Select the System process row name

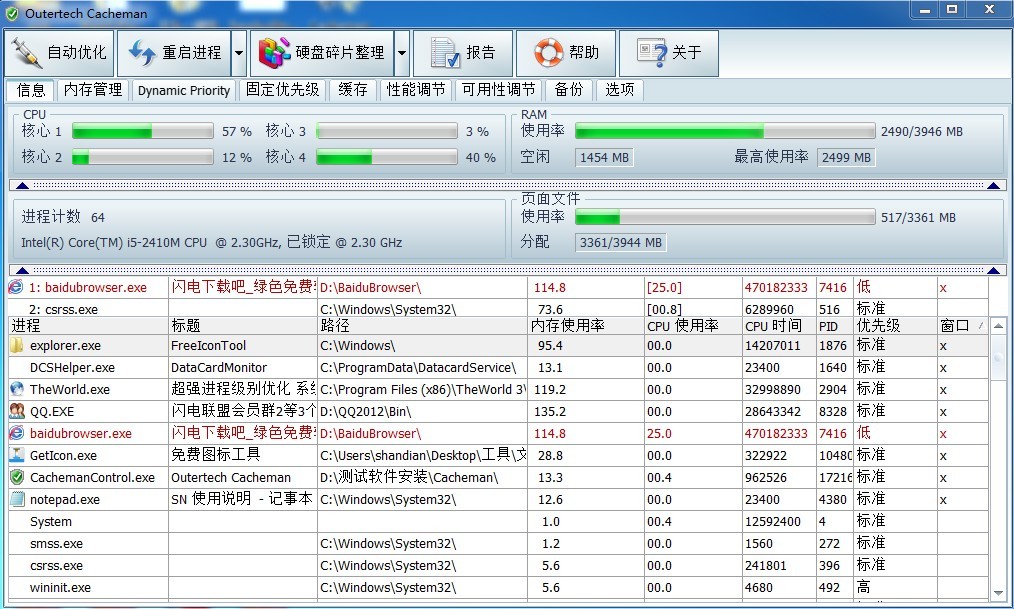50,522
